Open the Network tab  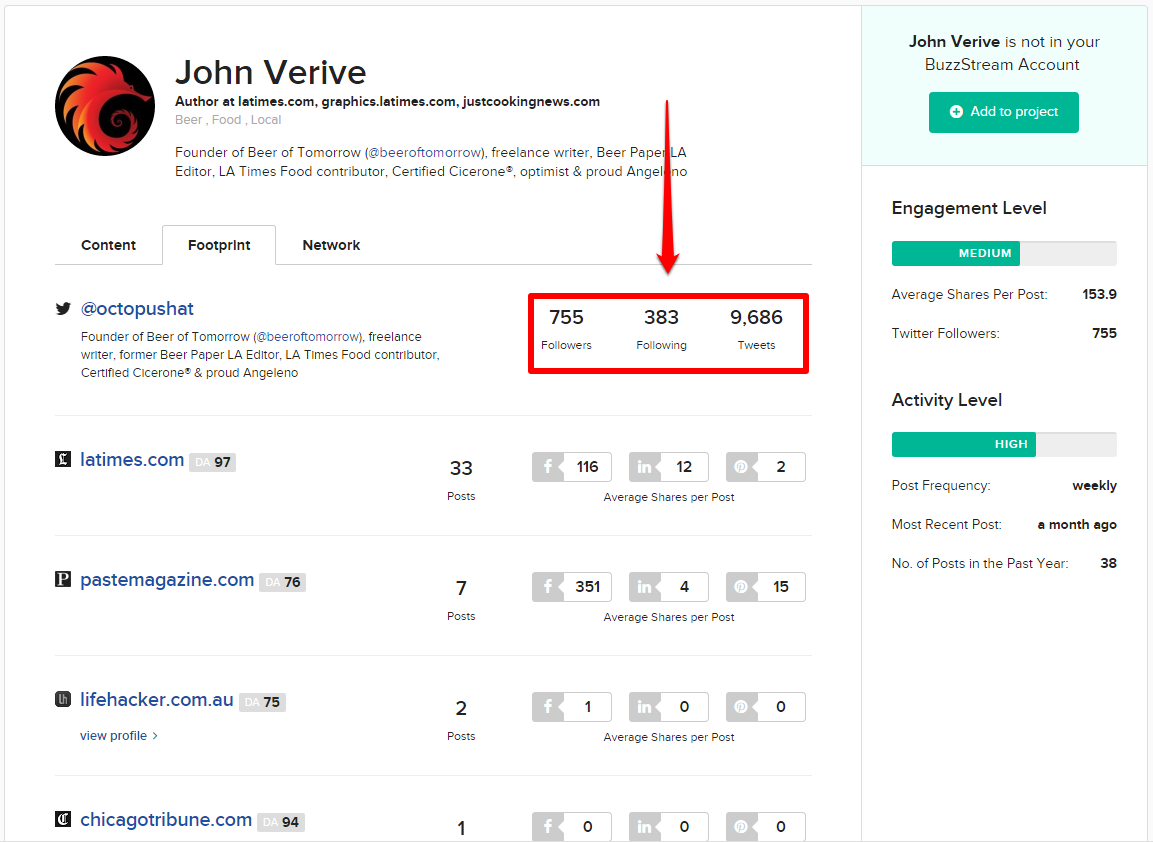(331, 245)
